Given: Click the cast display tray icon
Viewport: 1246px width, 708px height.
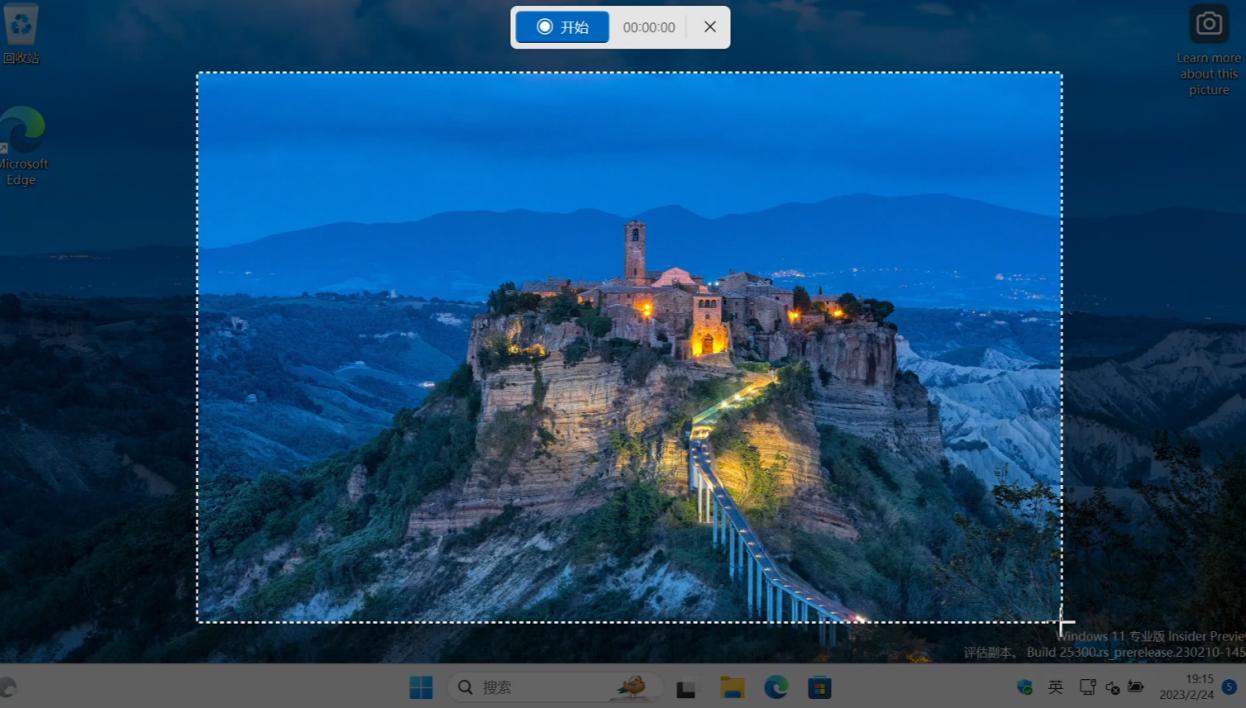Looking at the screenshot, I should [x=1087, y=687].
